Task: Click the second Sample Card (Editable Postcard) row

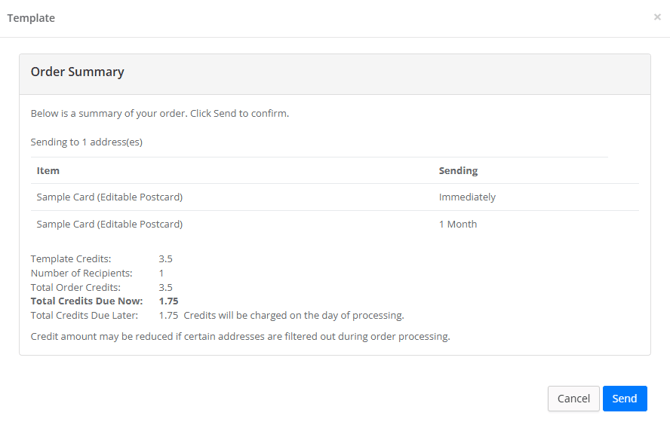Action: (335, 224)
